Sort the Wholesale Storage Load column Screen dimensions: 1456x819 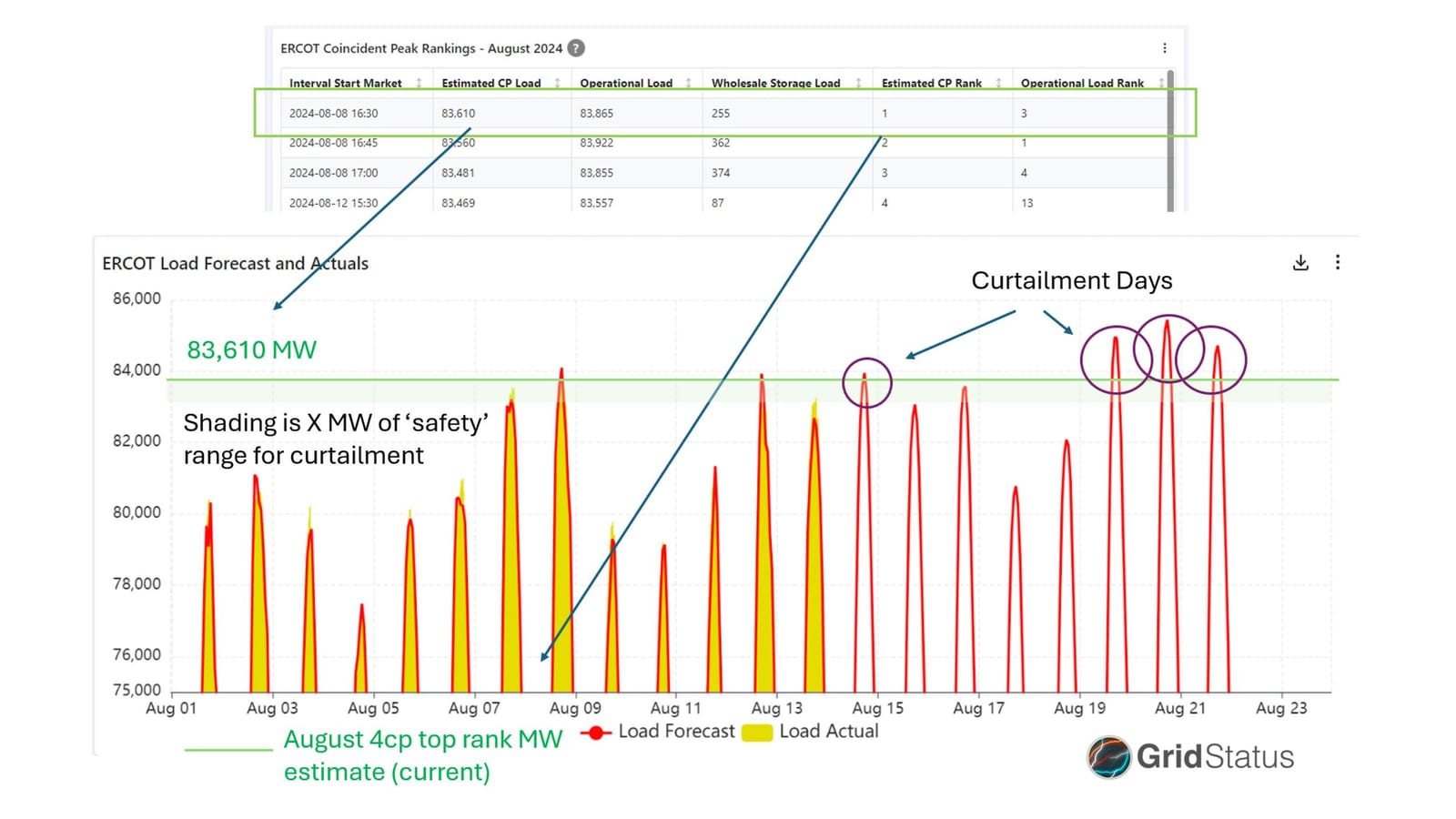click(861, 83)
